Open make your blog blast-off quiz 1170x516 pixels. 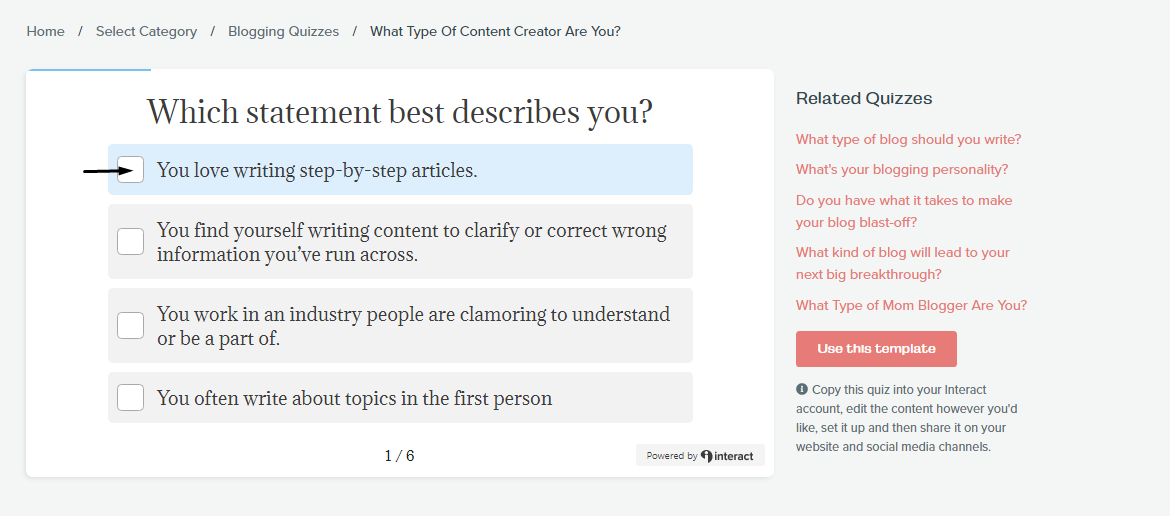click(x=904, y=211)
